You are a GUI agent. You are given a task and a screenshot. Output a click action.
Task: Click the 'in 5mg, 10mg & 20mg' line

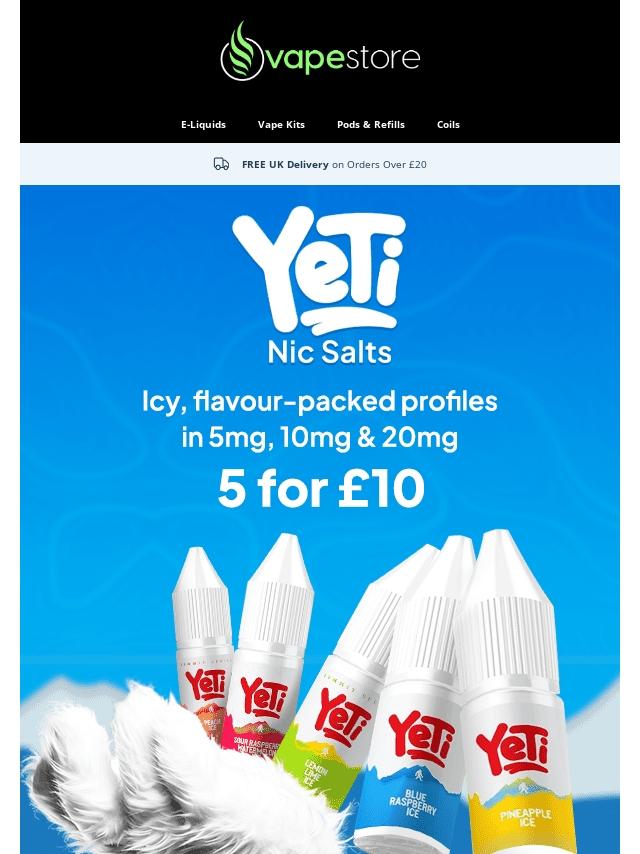(x=320, y=438)
